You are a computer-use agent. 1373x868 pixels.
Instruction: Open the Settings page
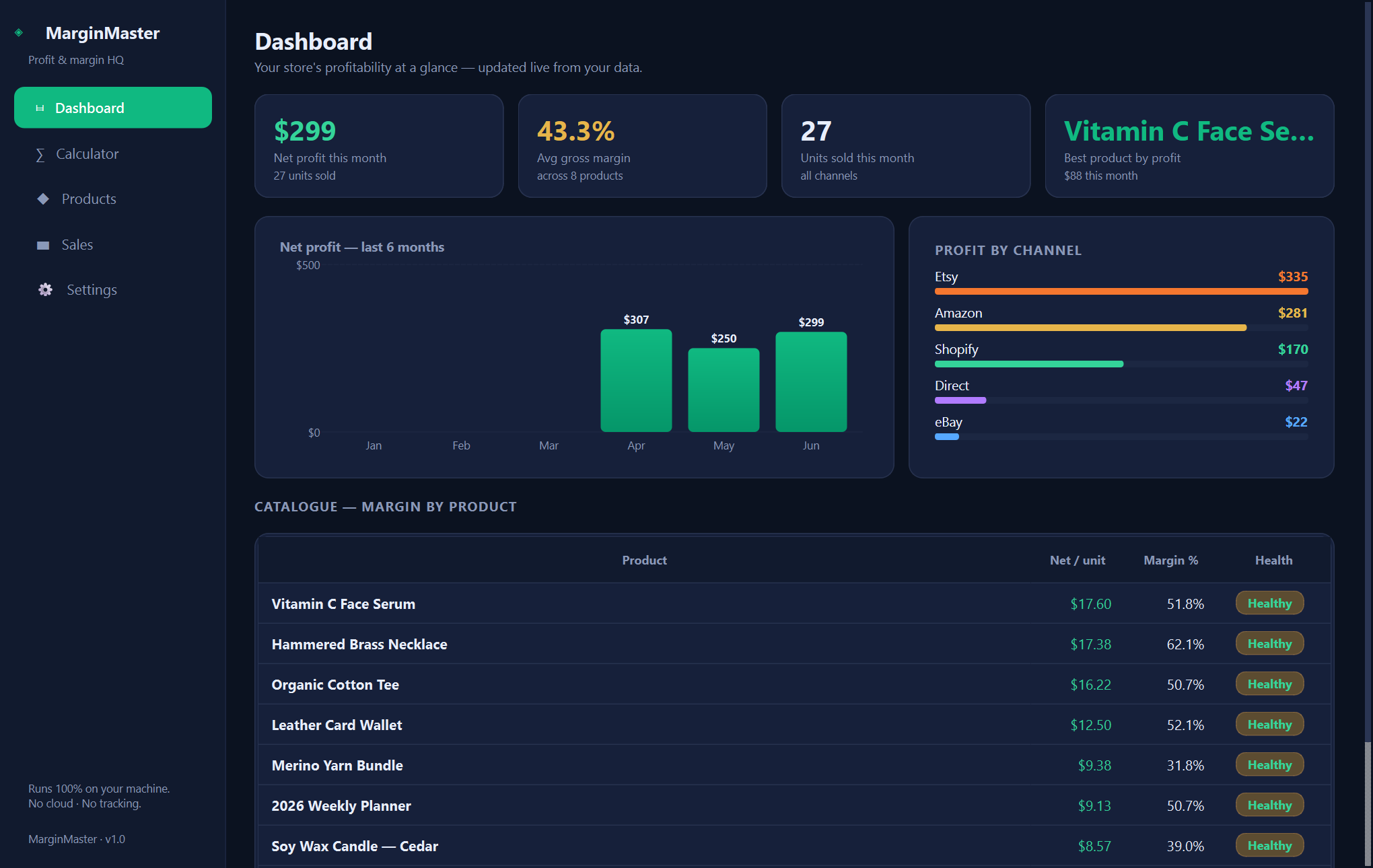(x=113, y=289)
